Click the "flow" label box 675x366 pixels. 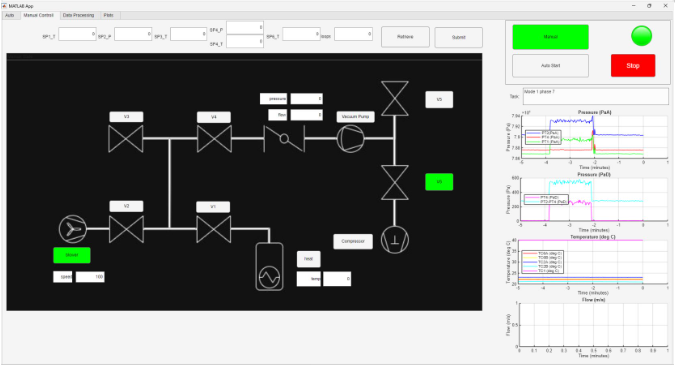click(278, 115)
